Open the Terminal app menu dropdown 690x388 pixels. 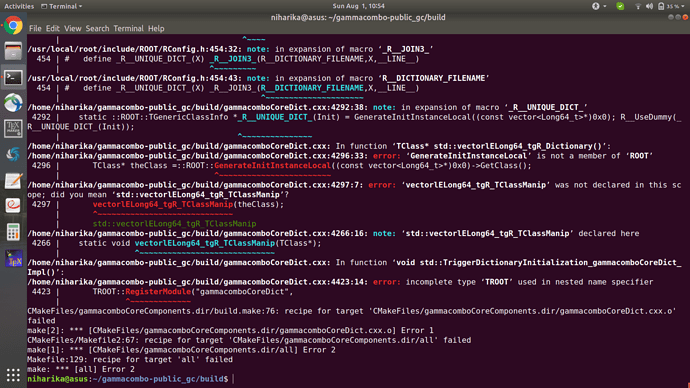(x=62, y=6)
